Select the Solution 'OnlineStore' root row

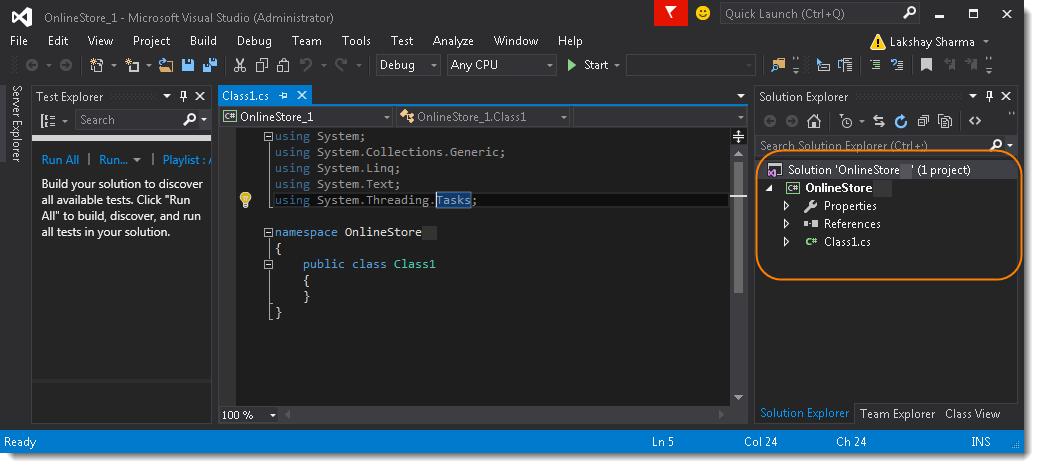(886, 170)
